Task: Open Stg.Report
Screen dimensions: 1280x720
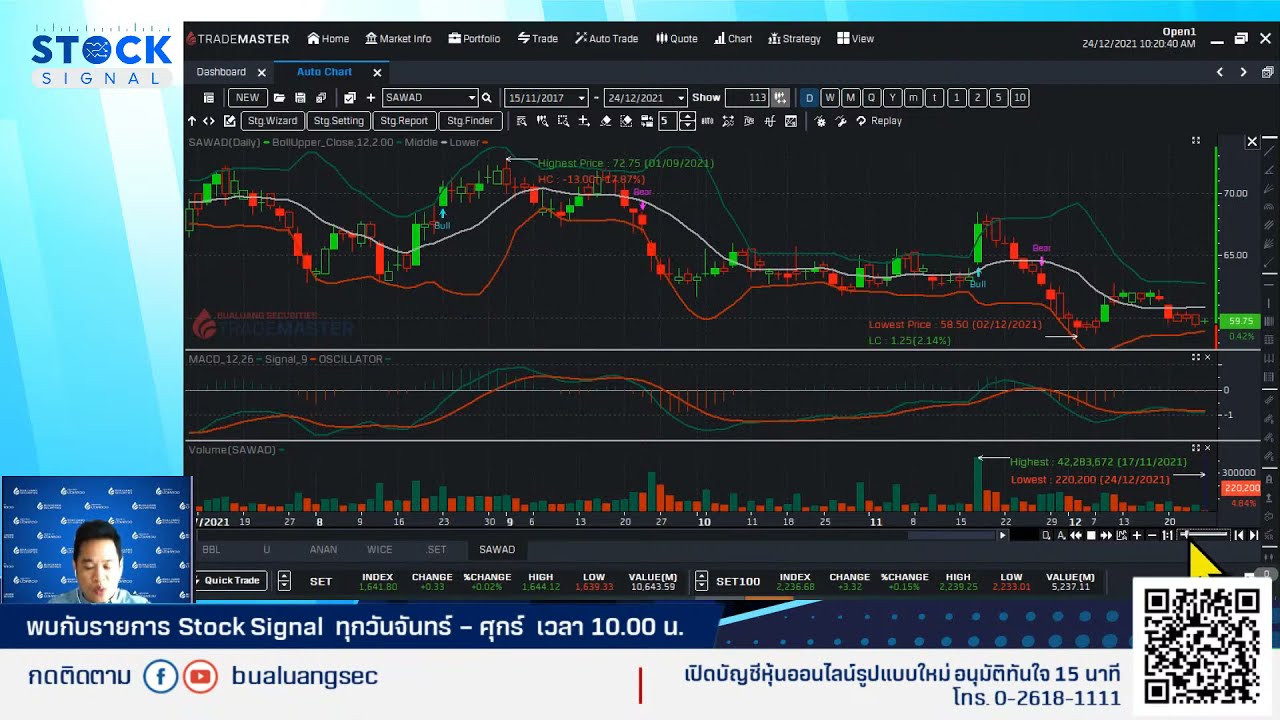Action: [404, 121]
